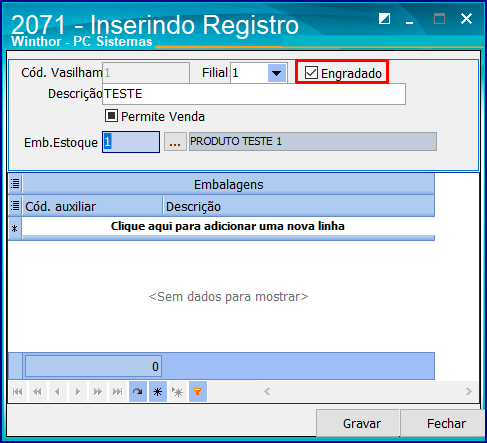
Task: Toggle the Permite Venda checkbox
Action: pos(111,116)
